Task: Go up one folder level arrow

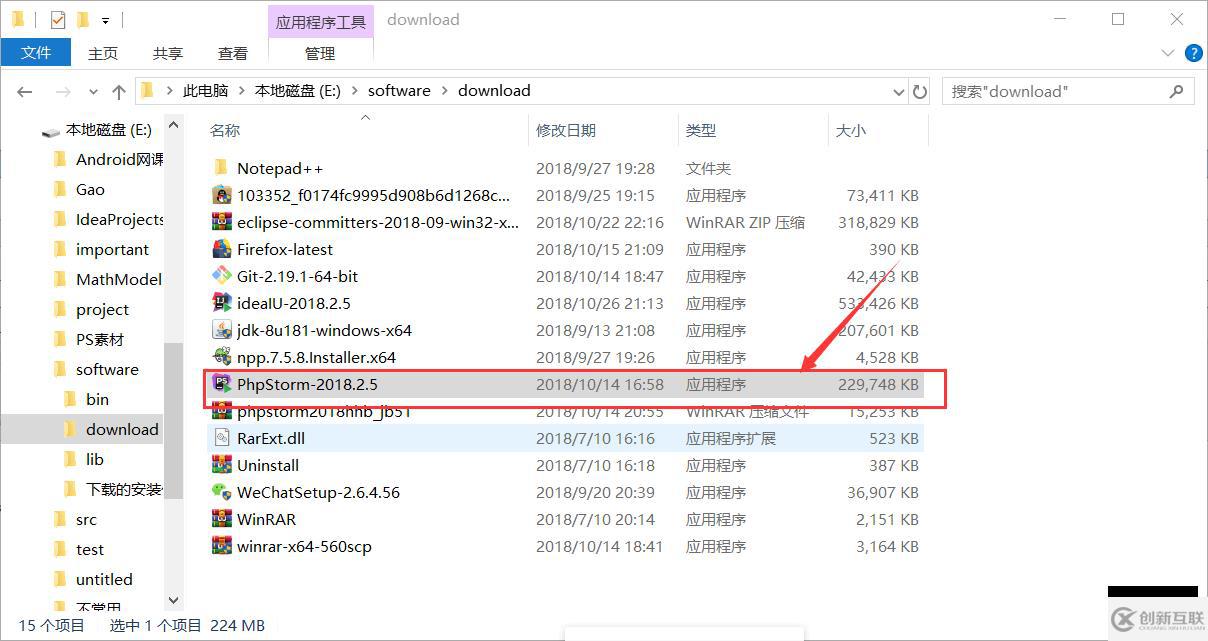Action: coord(119,91)
